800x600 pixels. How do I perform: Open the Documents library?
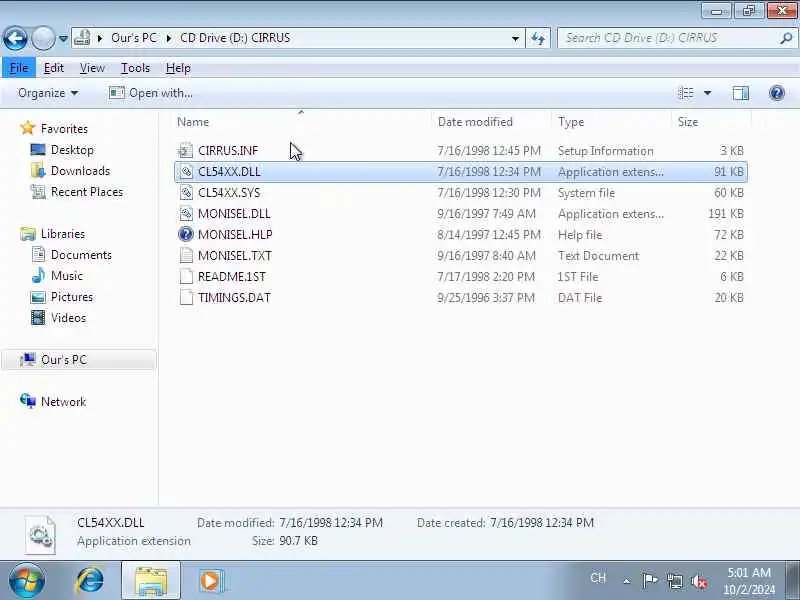tap(81, 255)
